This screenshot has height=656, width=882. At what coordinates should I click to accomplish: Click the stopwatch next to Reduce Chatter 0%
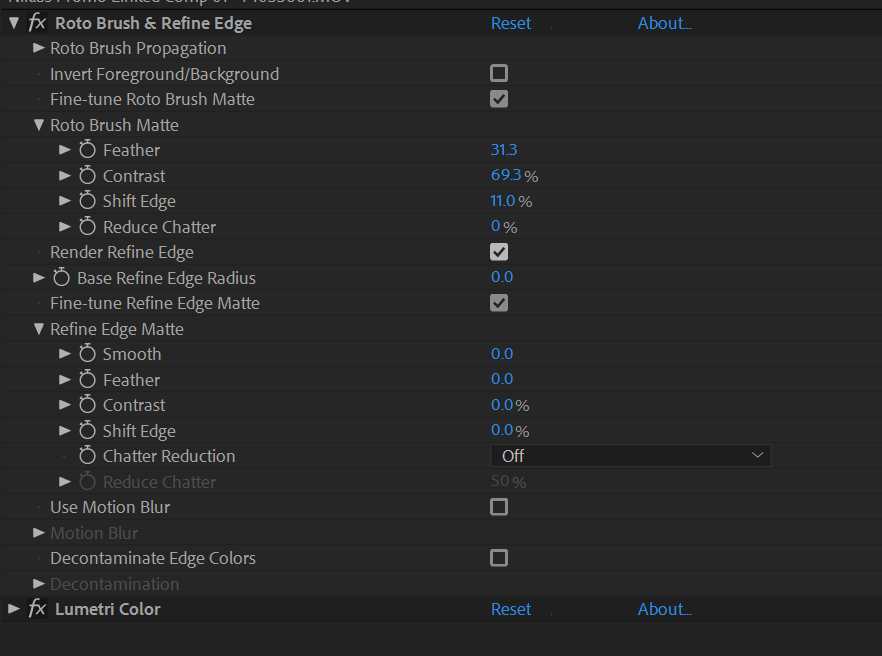[87, 227]
